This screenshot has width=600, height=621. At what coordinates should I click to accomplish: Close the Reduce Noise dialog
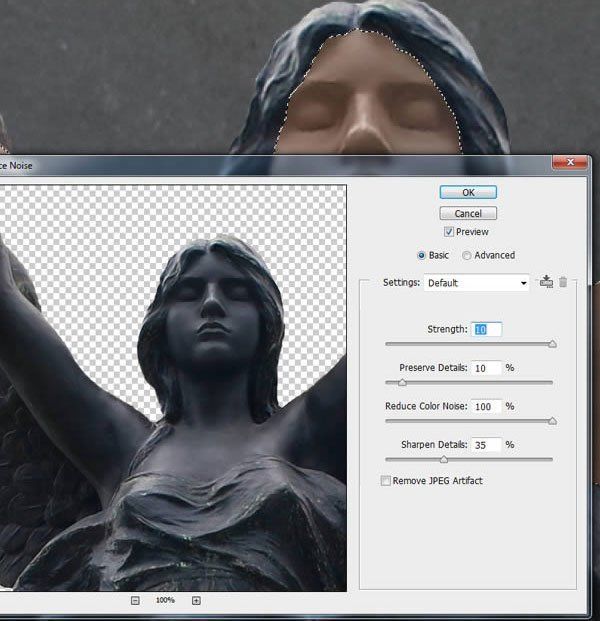(x=570, y=162)
